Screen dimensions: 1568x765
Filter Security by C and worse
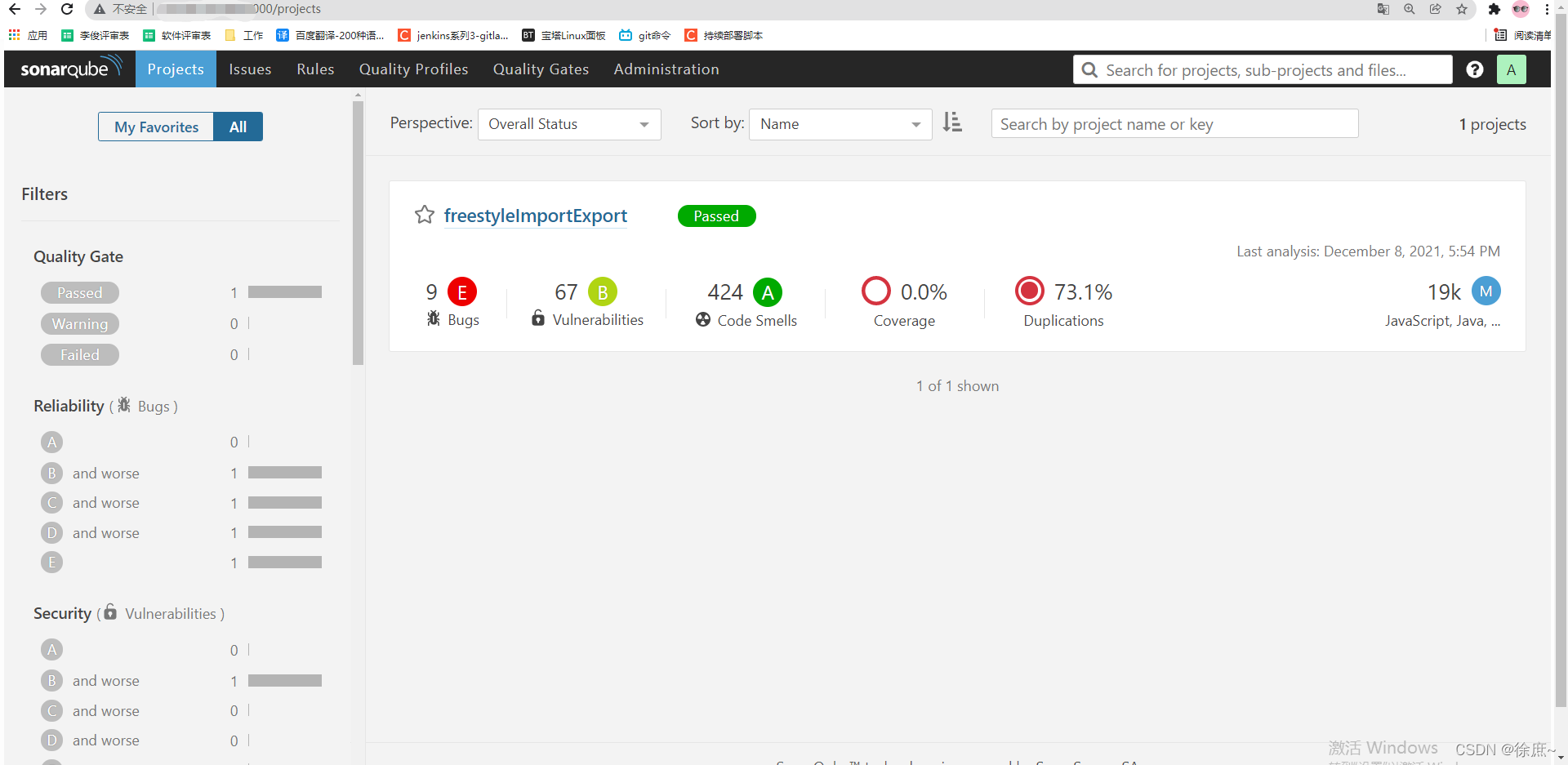coord(90,710)
